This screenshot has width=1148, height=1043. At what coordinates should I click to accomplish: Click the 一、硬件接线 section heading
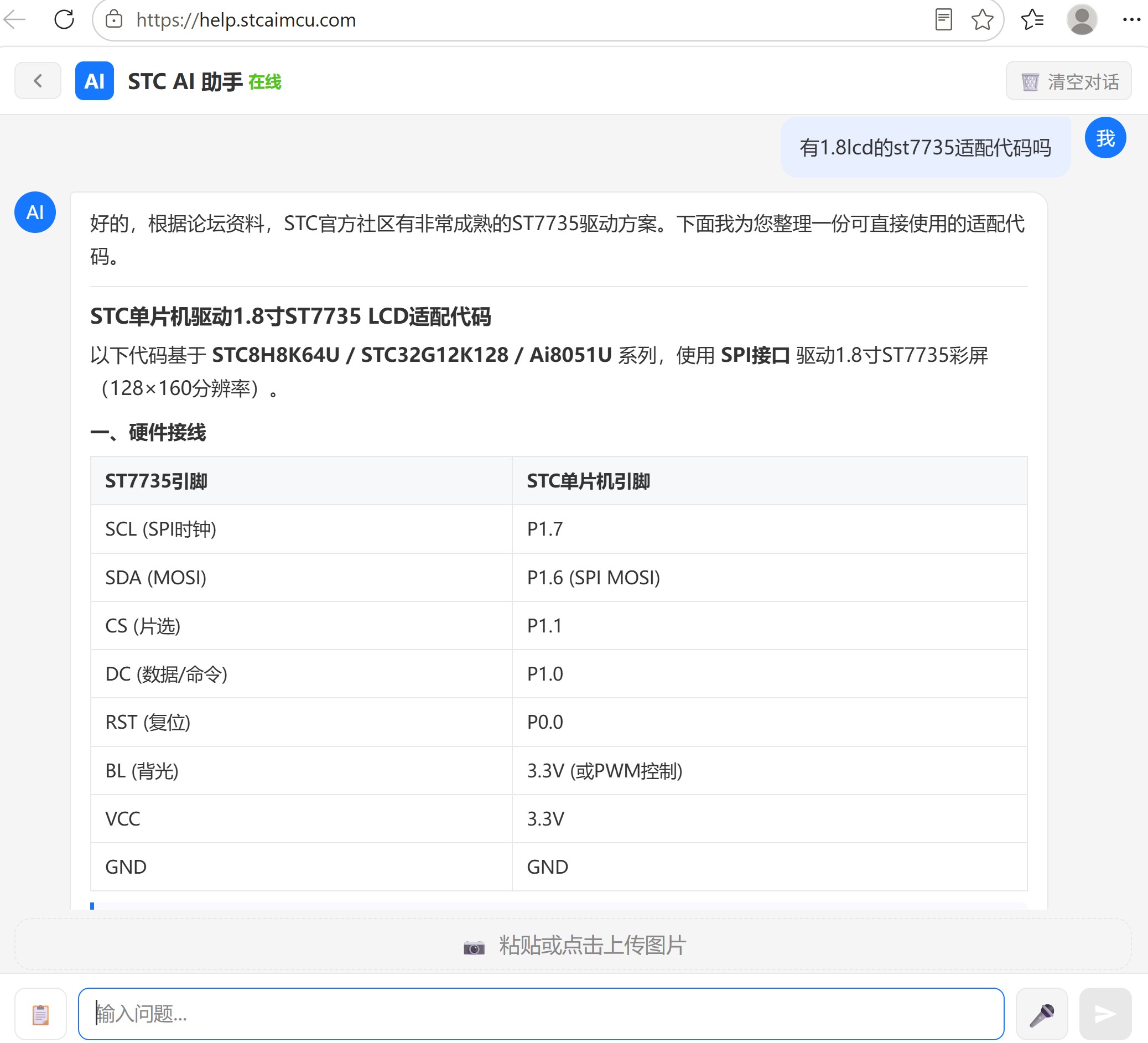click(x=148, y=432)
